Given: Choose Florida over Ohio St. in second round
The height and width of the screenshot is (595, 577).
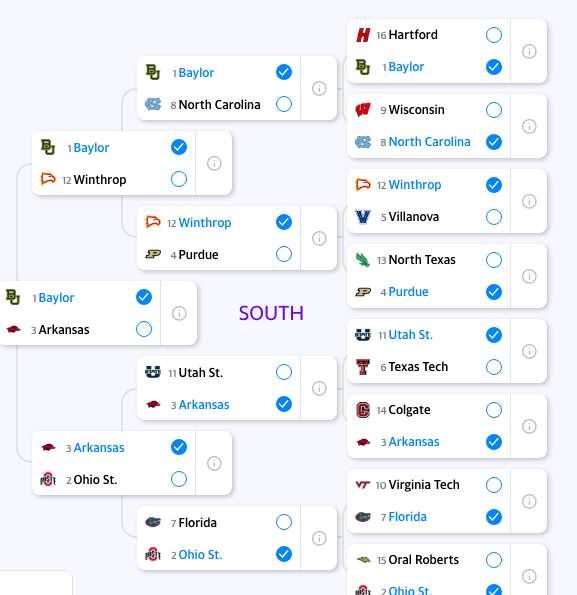Looking at the screenshot, I should point(284,522).
